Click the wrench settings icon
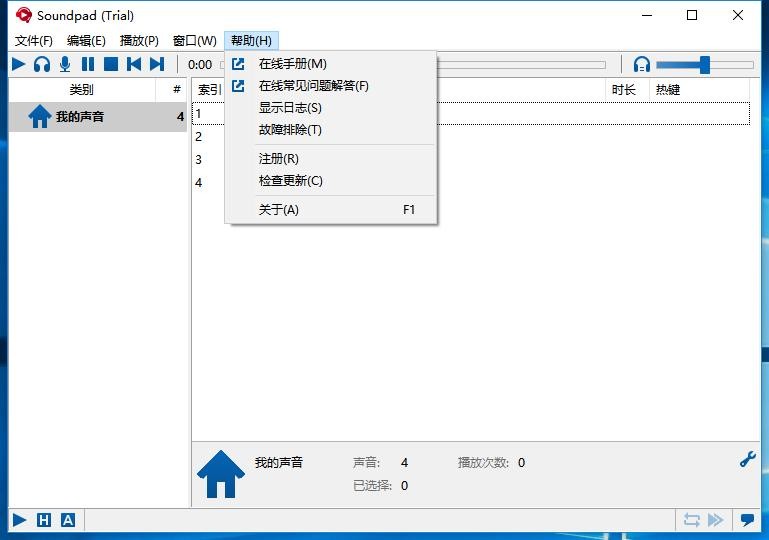 [747, 460]
